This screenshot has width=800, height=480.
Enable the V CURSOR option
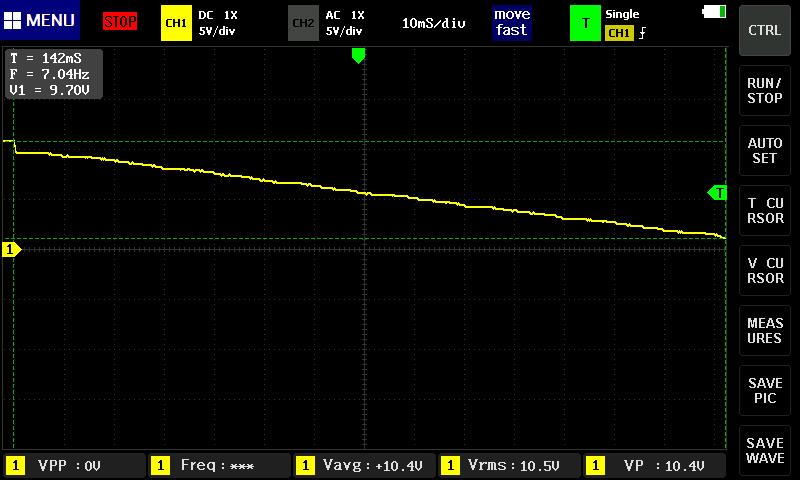point(765,270)
